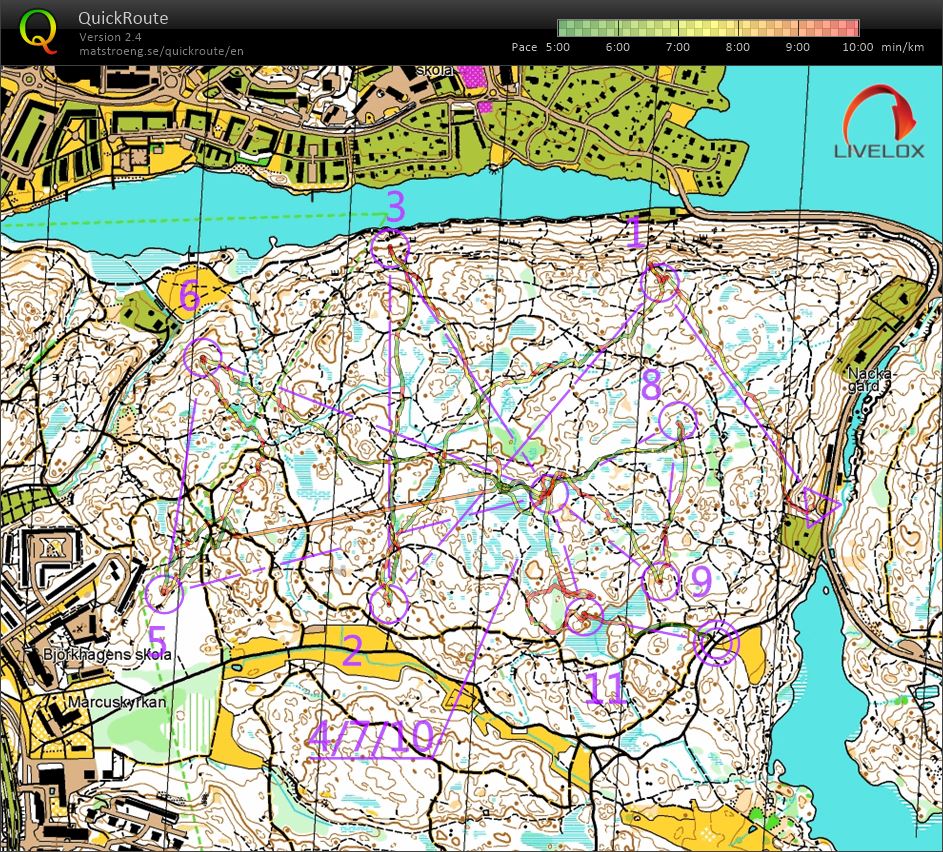Click the Bjorkhagens skola map label
This screenshot has width=943, height=852.
click(107, 654)
